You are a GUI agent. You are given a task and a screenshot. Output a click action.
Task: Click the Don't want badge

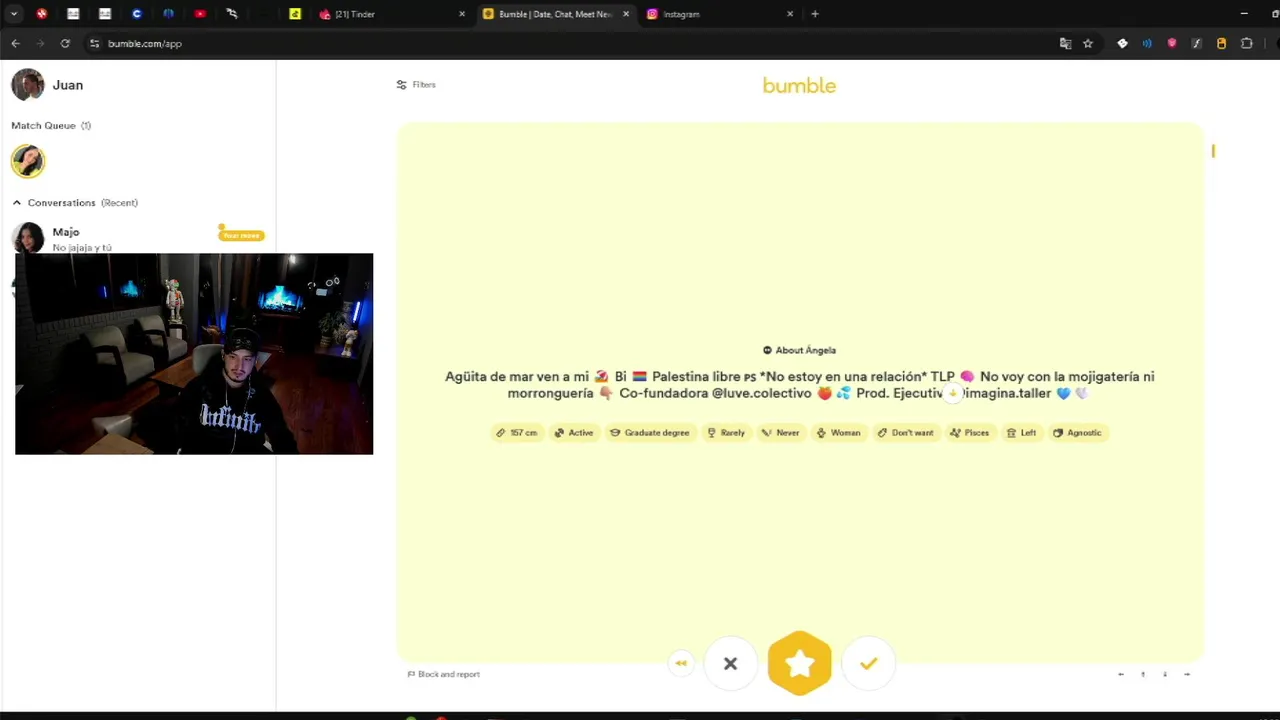point(905,433)
